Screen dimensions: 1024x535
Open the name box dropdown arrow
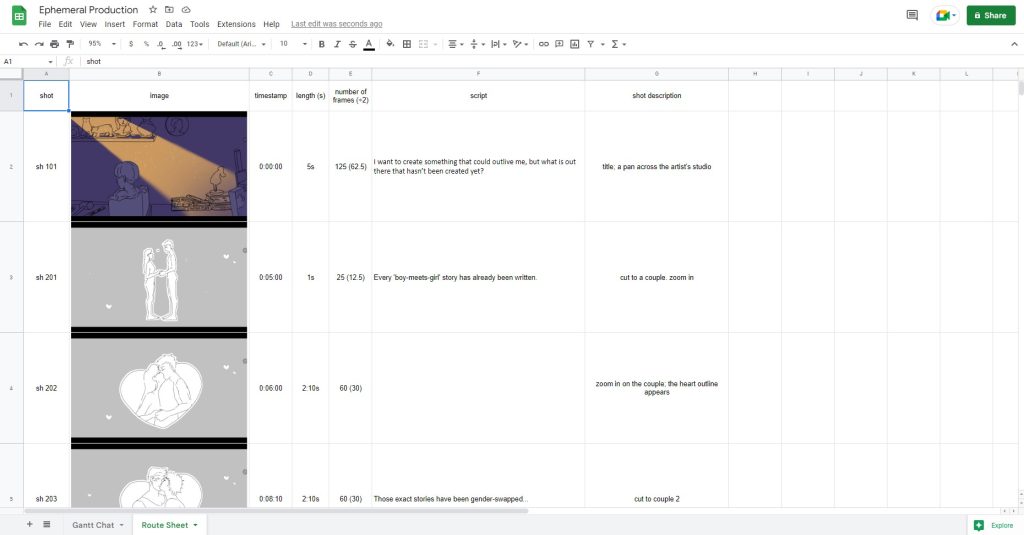click(x=50, y=61)
